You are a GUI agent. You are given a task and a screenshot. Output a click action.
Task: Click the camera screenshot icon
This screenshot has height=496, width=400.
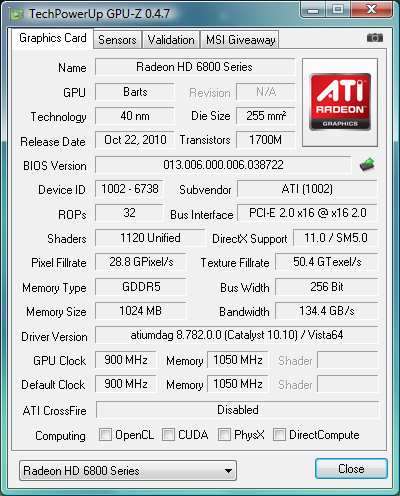pyautogui.click(x=375, y=38)
